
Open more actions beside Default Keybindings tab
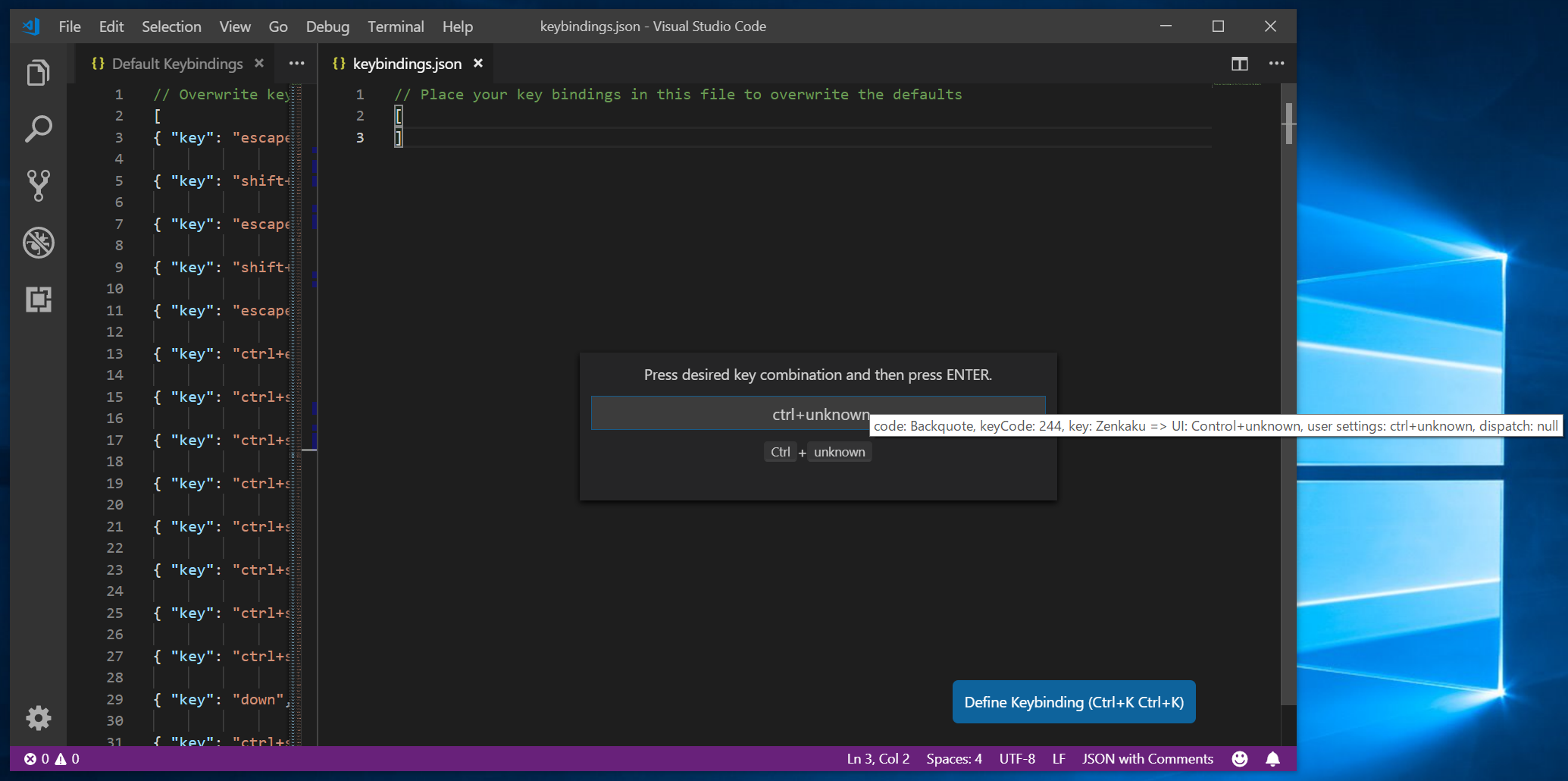point(296,64)
